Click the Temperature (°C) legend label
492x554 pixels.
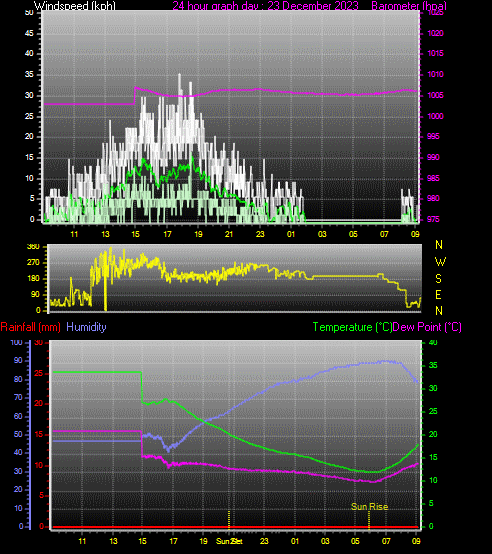(352, 327)
